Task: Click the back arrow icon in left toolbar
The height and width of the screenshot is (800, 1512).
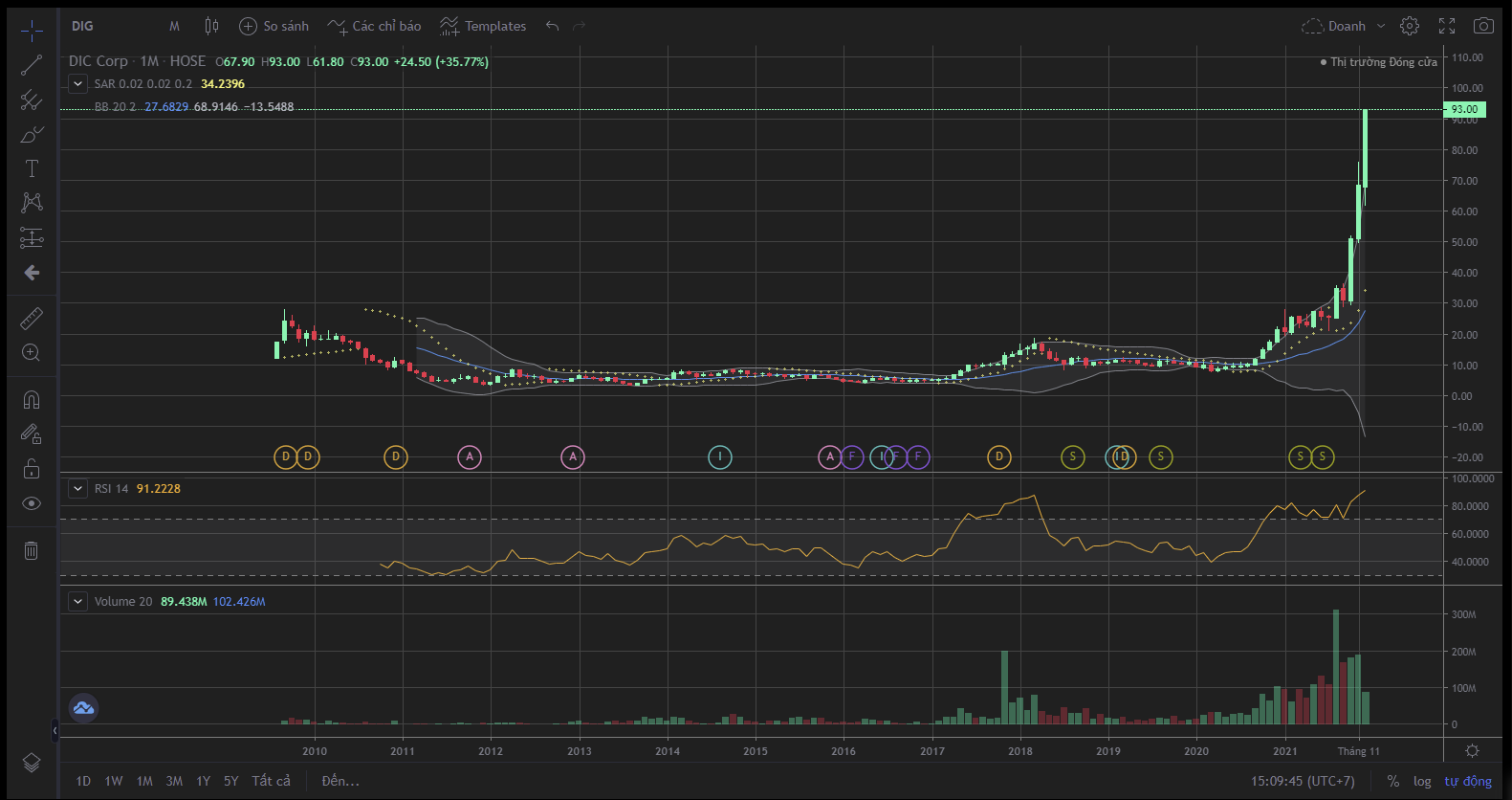Action: point(32,273)
